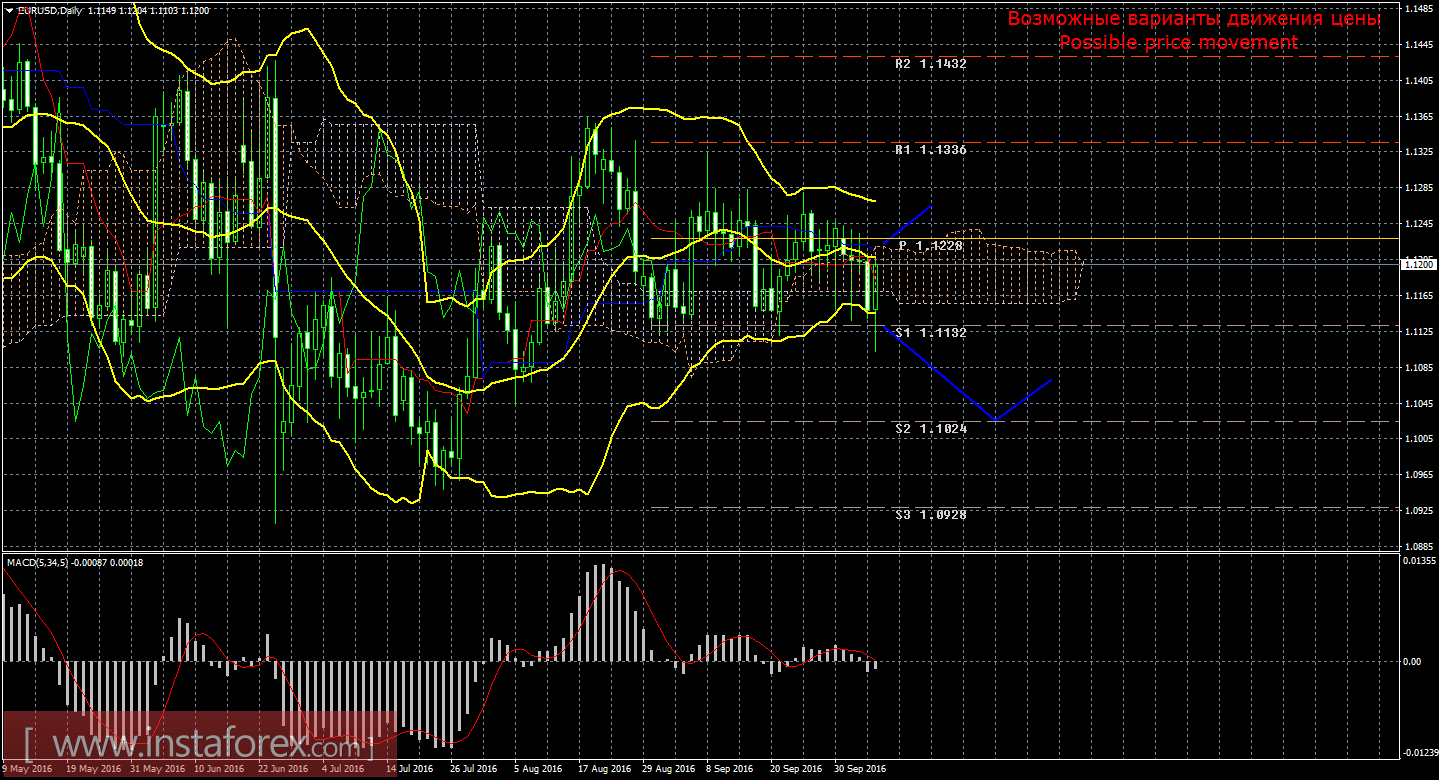Image resolution: width=1439 pixels, height=780 pixels.
Task: Click the 30 Sep 2016 date label
Action: point(861,770)
